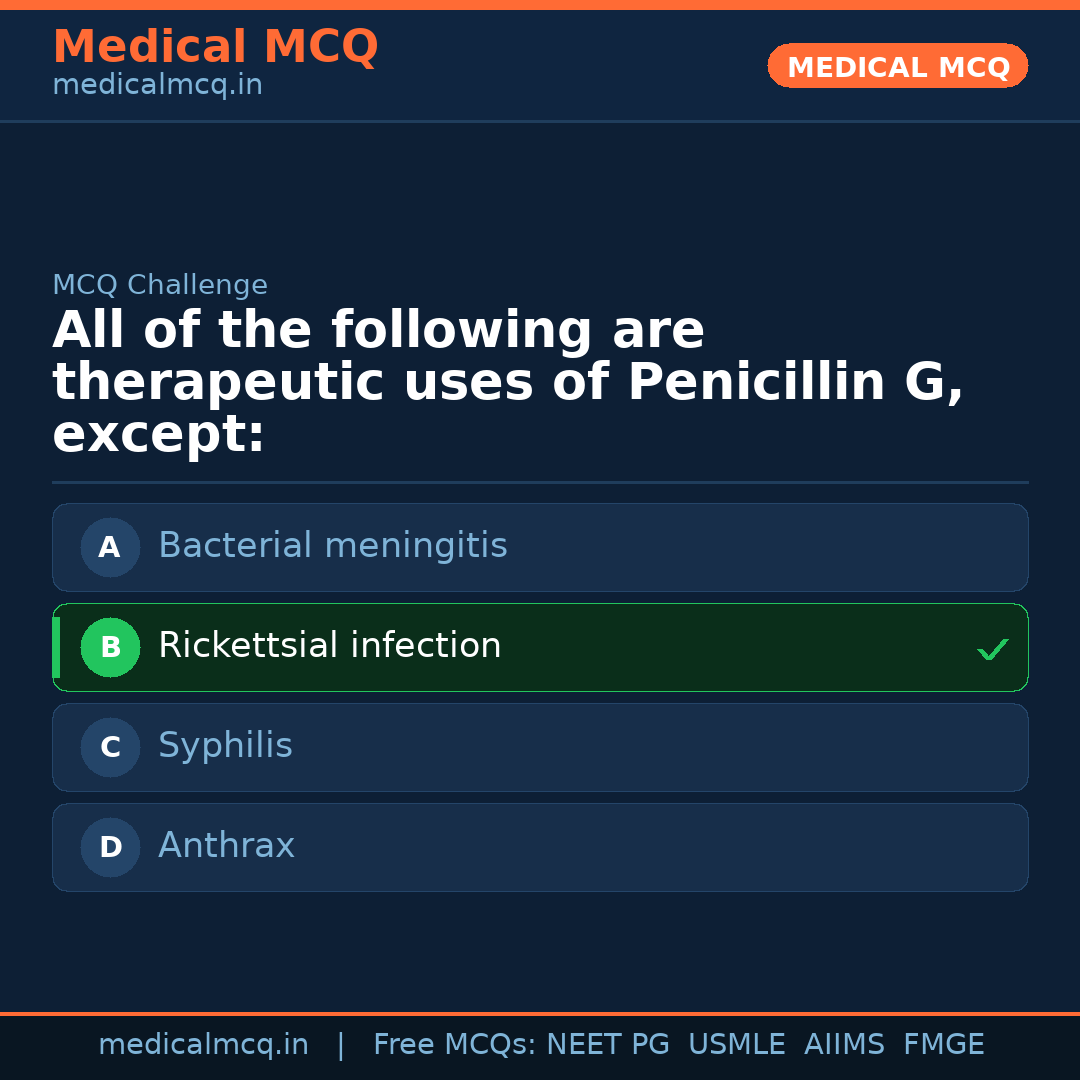
Task: Click the letter C circle badge
Action: (110, 747)
